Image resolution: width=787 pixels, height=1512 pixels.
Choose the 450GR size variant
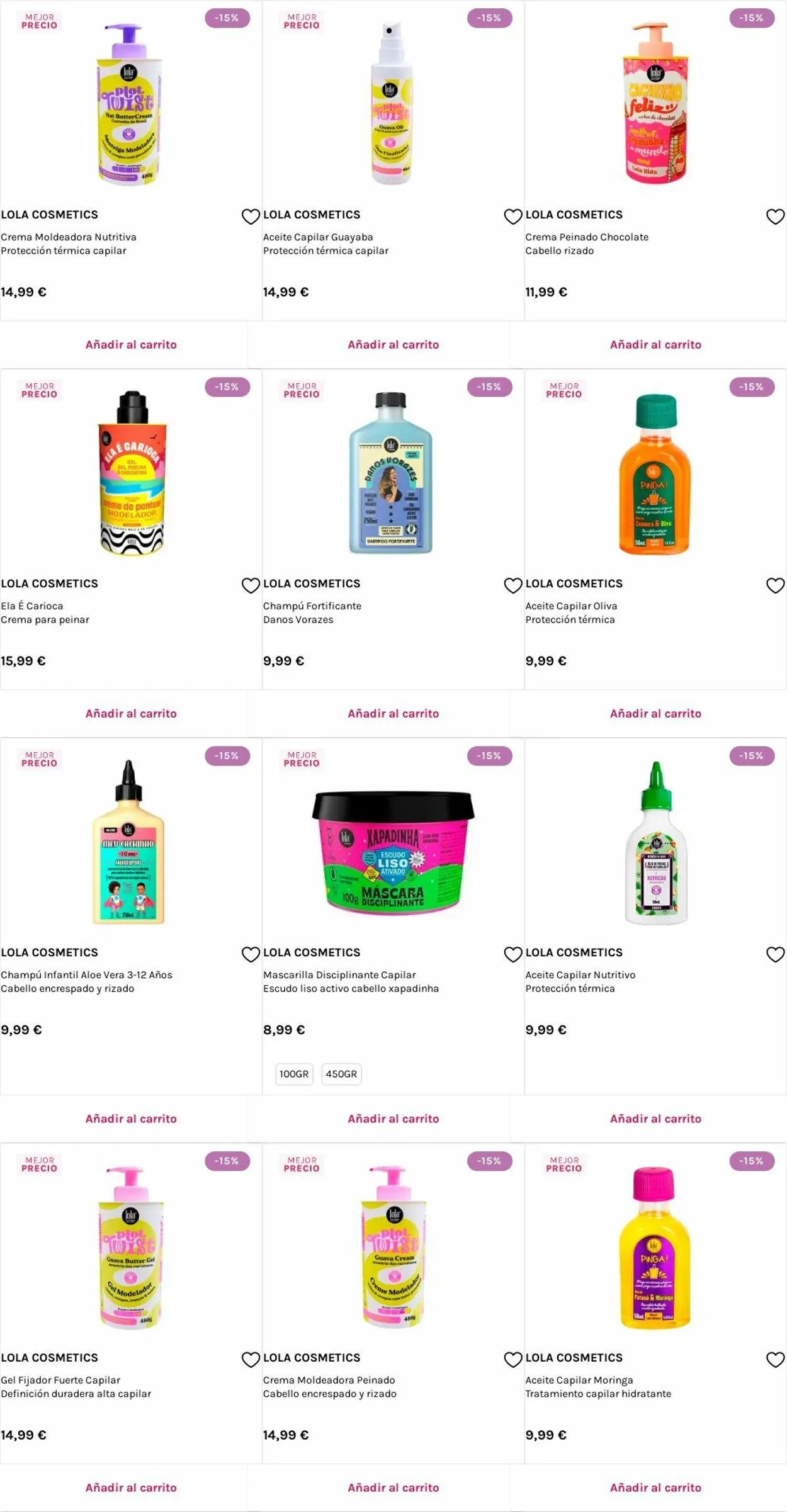coord(341,1074)
